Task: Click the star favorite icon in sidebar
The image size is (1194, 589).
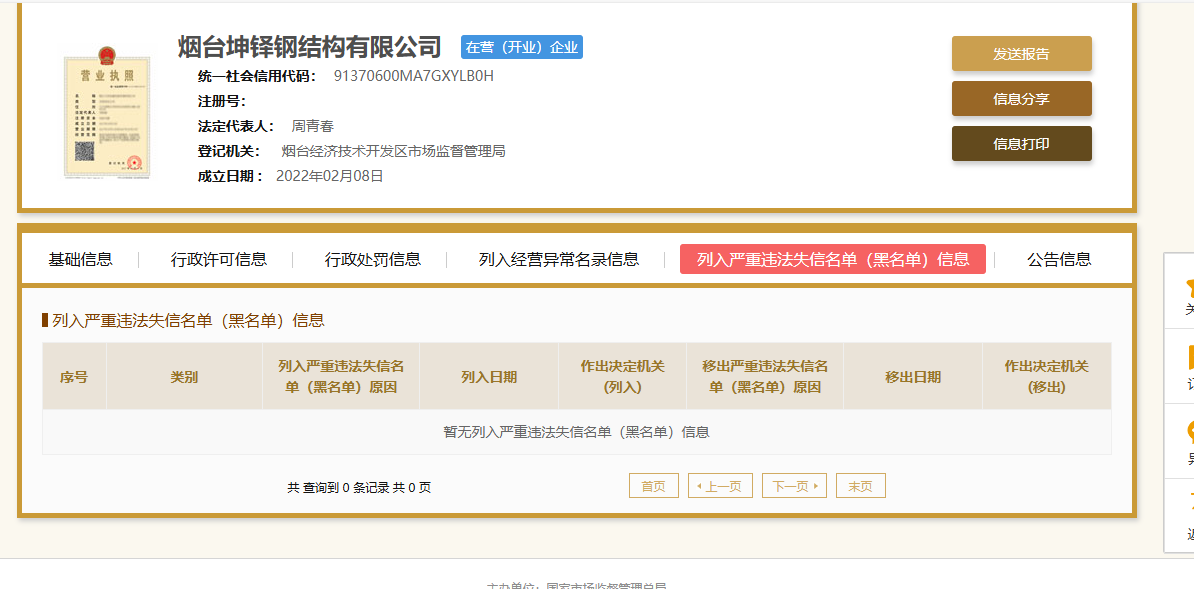Action: point(1189,286)
